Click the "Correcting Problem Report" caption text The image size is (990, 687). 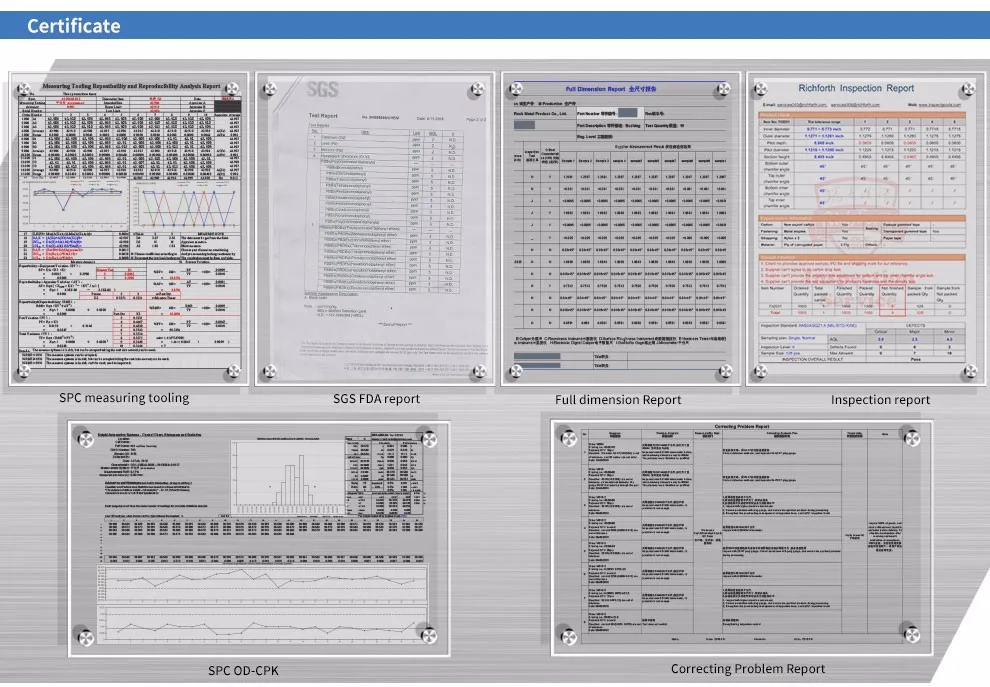(x=748, y=669)
